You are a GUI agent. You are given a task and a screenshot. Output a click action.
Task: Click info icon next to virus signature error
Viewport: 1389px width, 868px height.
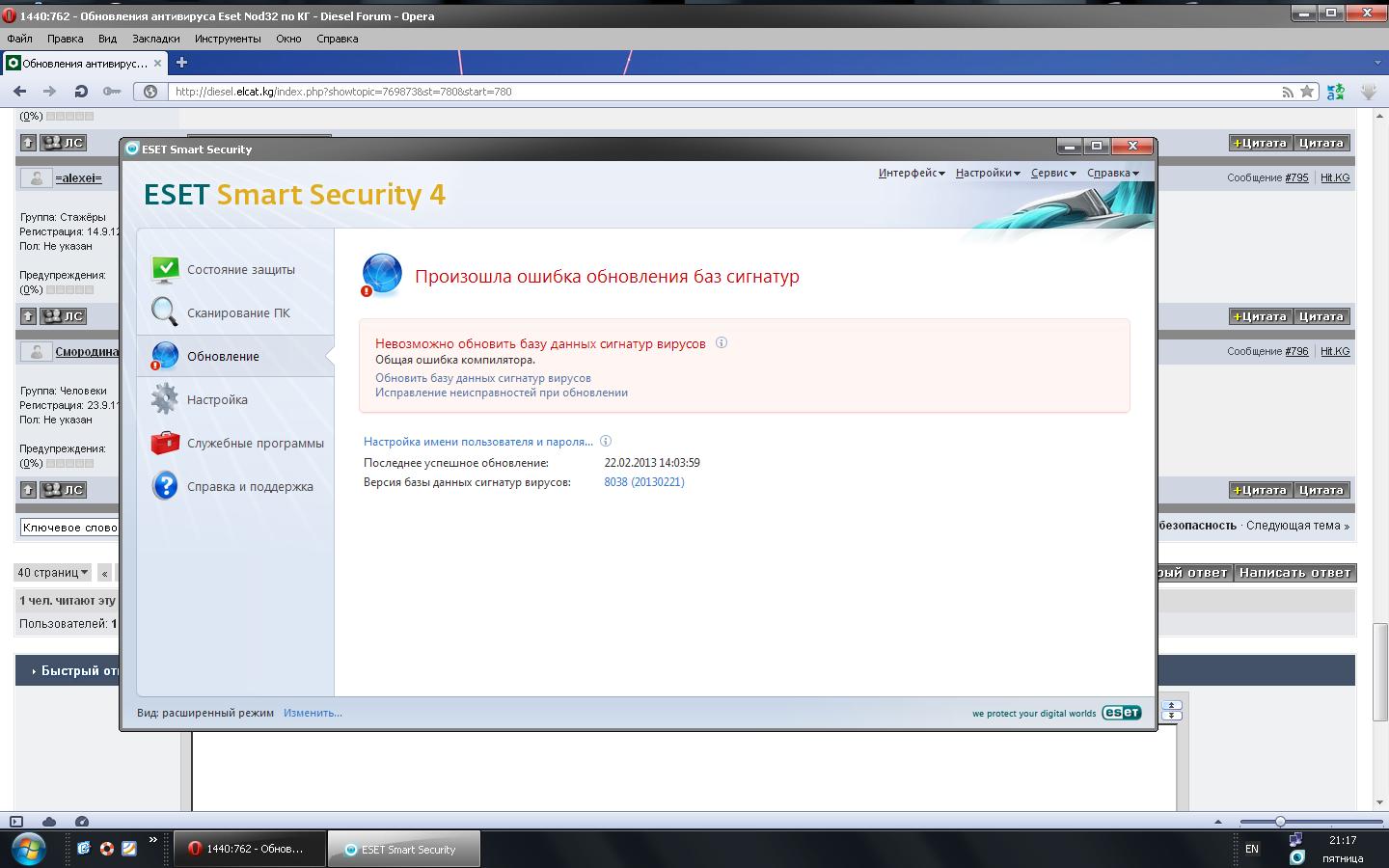coord(722,342)
